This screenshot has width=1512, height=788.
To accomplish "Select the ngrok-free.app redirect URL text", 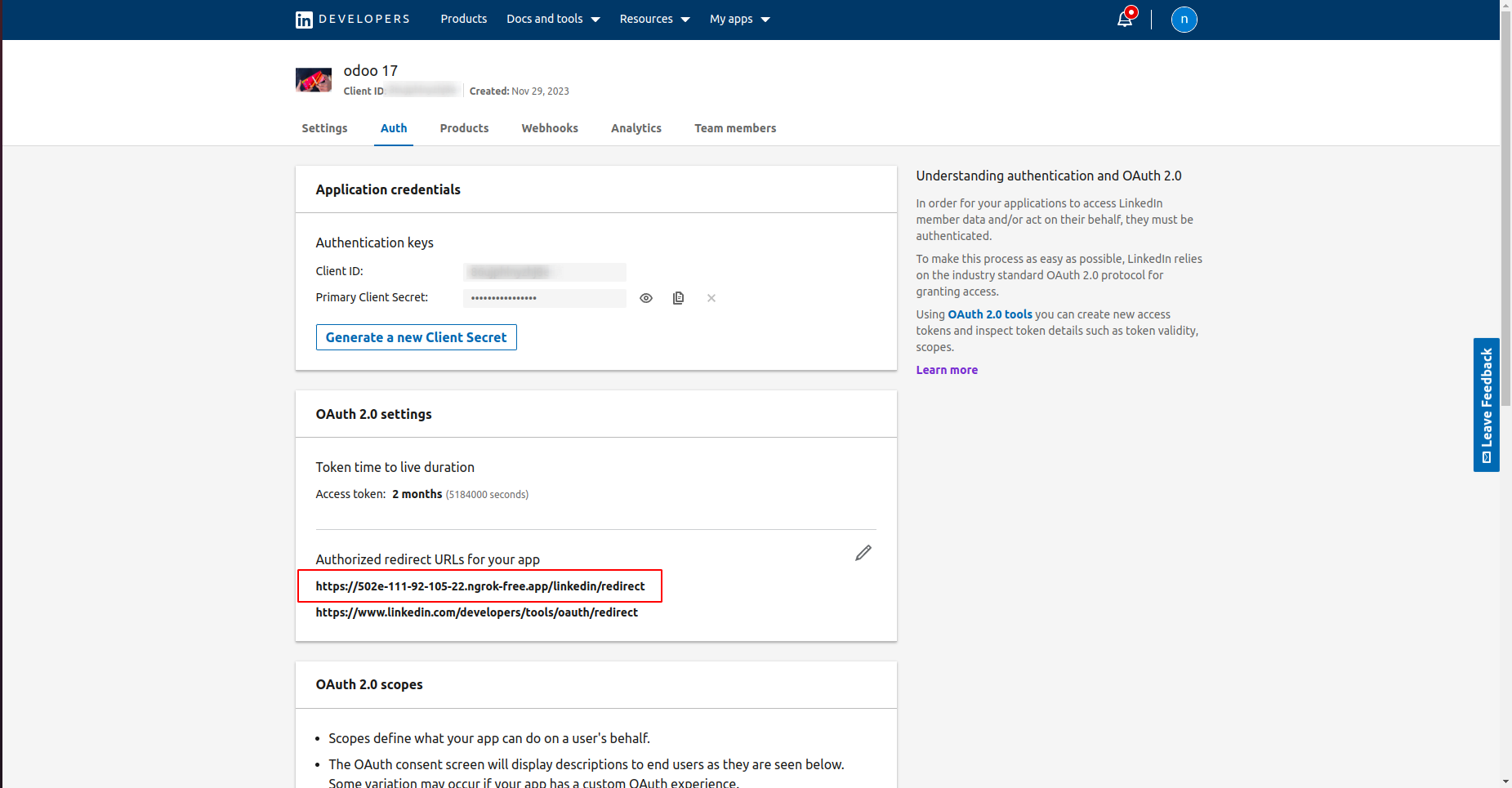I will [480, 586].
